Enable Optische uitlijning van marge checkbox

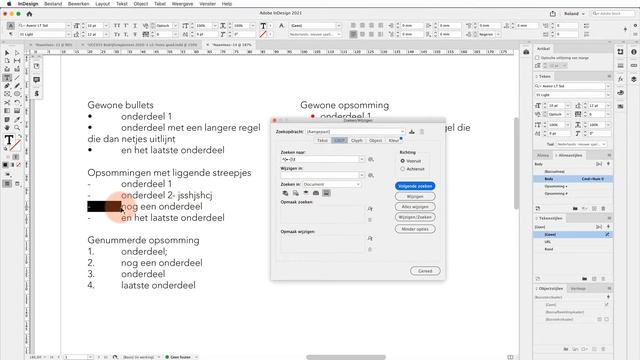point(537,58)
